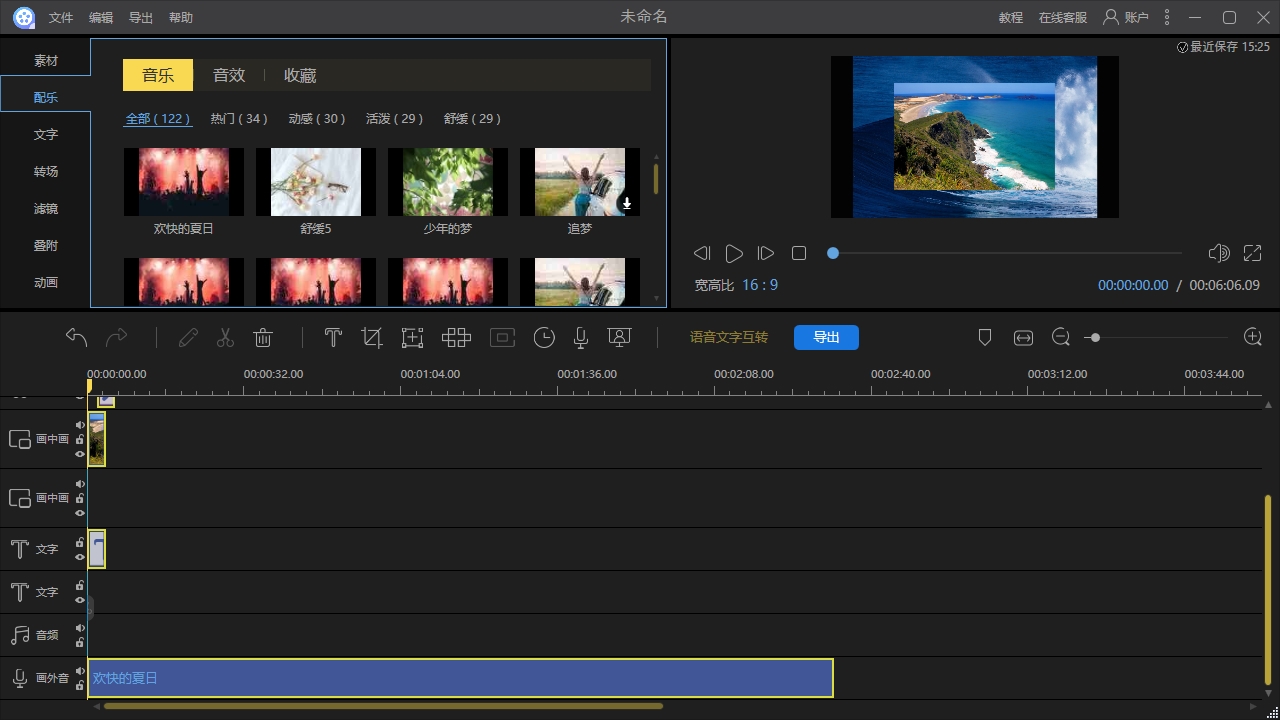The image size is (1280, 720).
Task: Open the duration clock icon
Action: tap(544, 337)
